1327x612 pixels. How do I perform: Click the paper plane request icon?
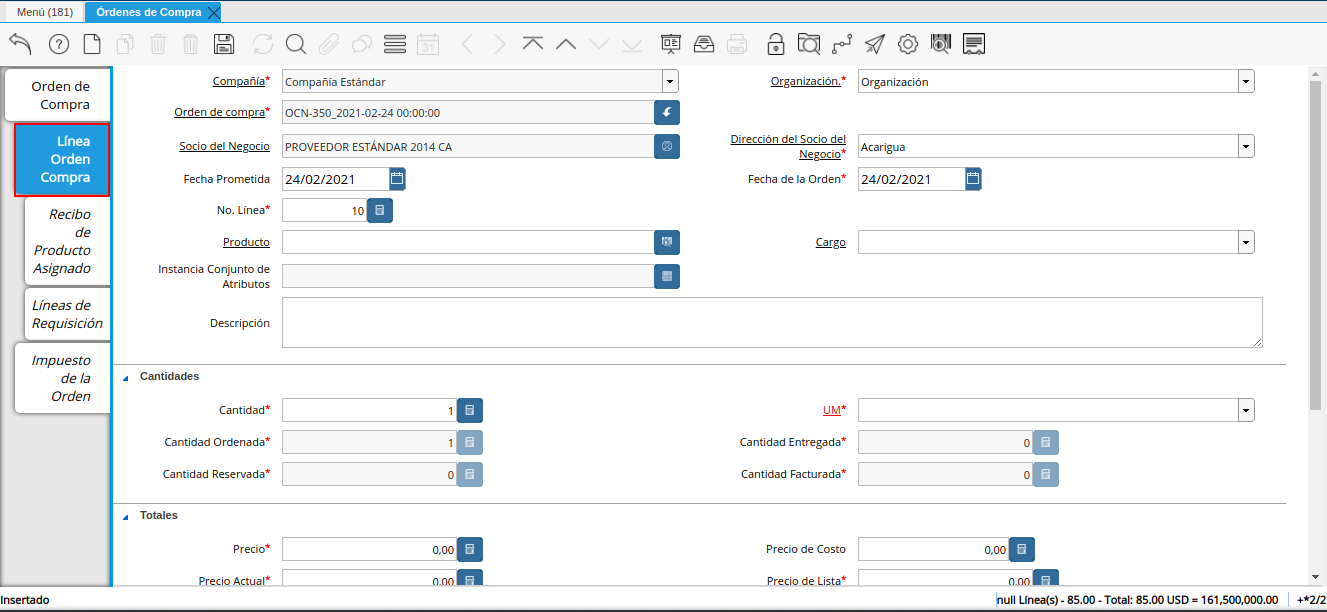click(x=875, y=44)
